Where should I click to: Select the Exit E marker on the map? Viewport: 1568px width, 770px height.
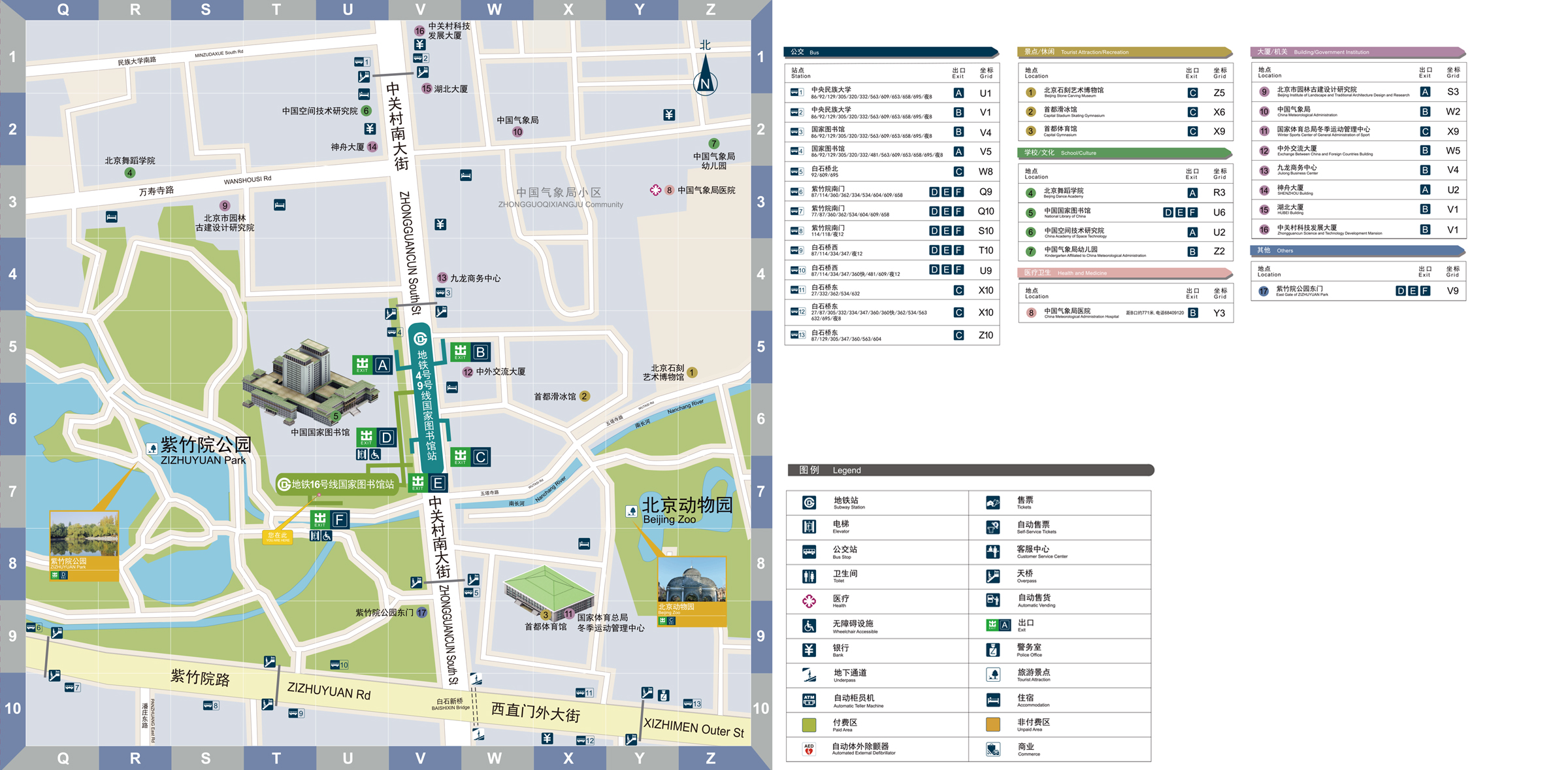[428, 483]
